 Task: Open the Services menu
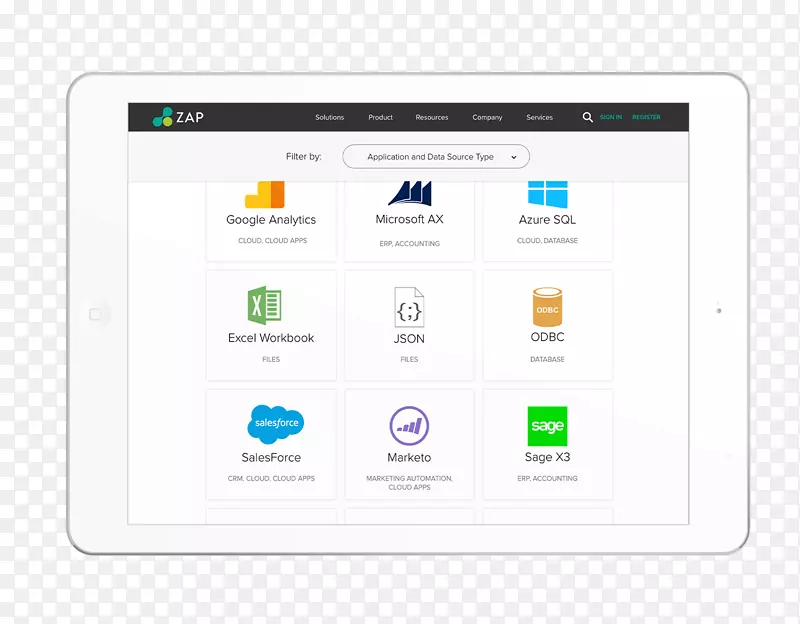pyautogui.click(x=540, y=117)
